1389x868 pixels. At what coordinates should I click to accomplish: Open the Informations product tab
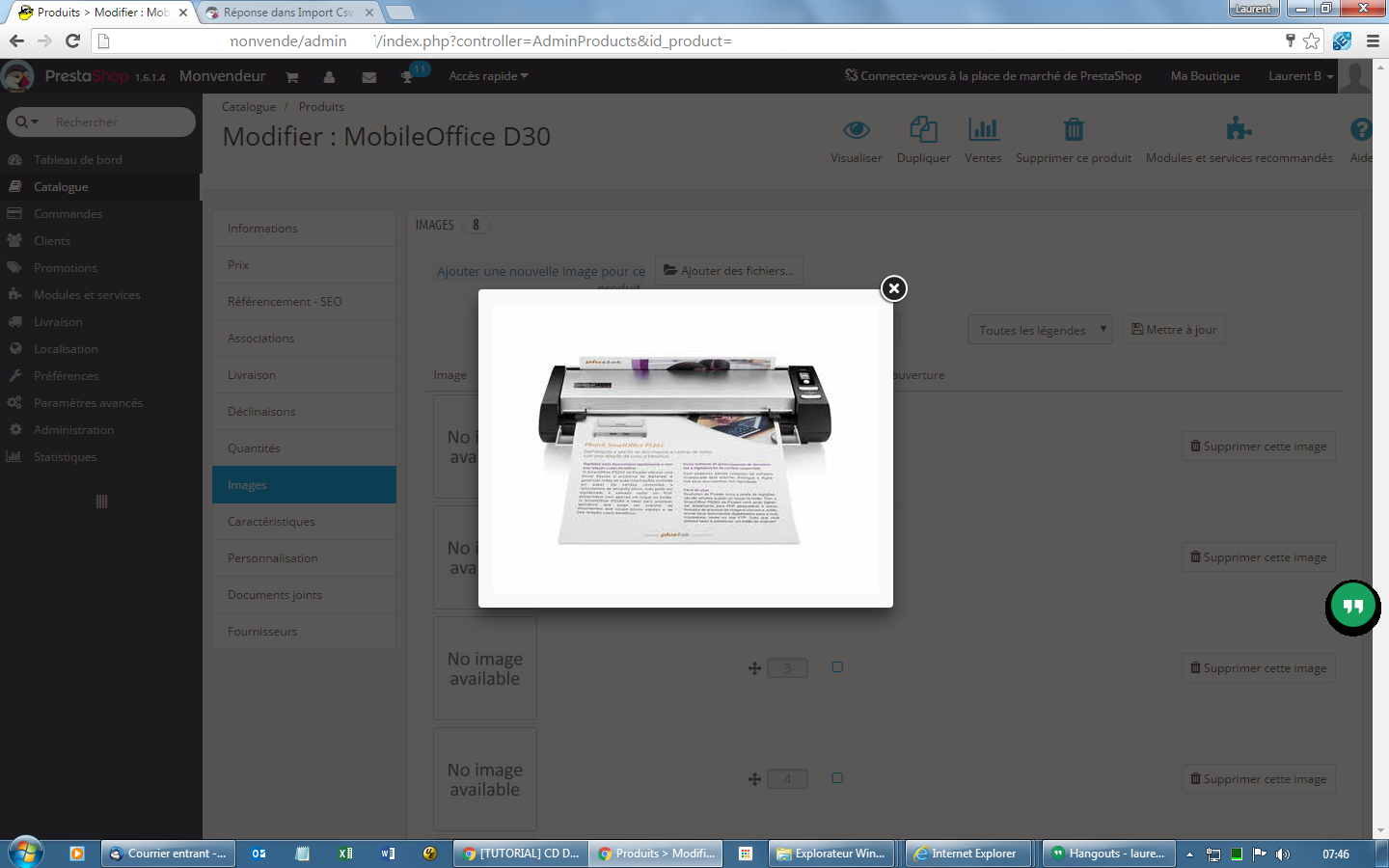pos(304,229)
